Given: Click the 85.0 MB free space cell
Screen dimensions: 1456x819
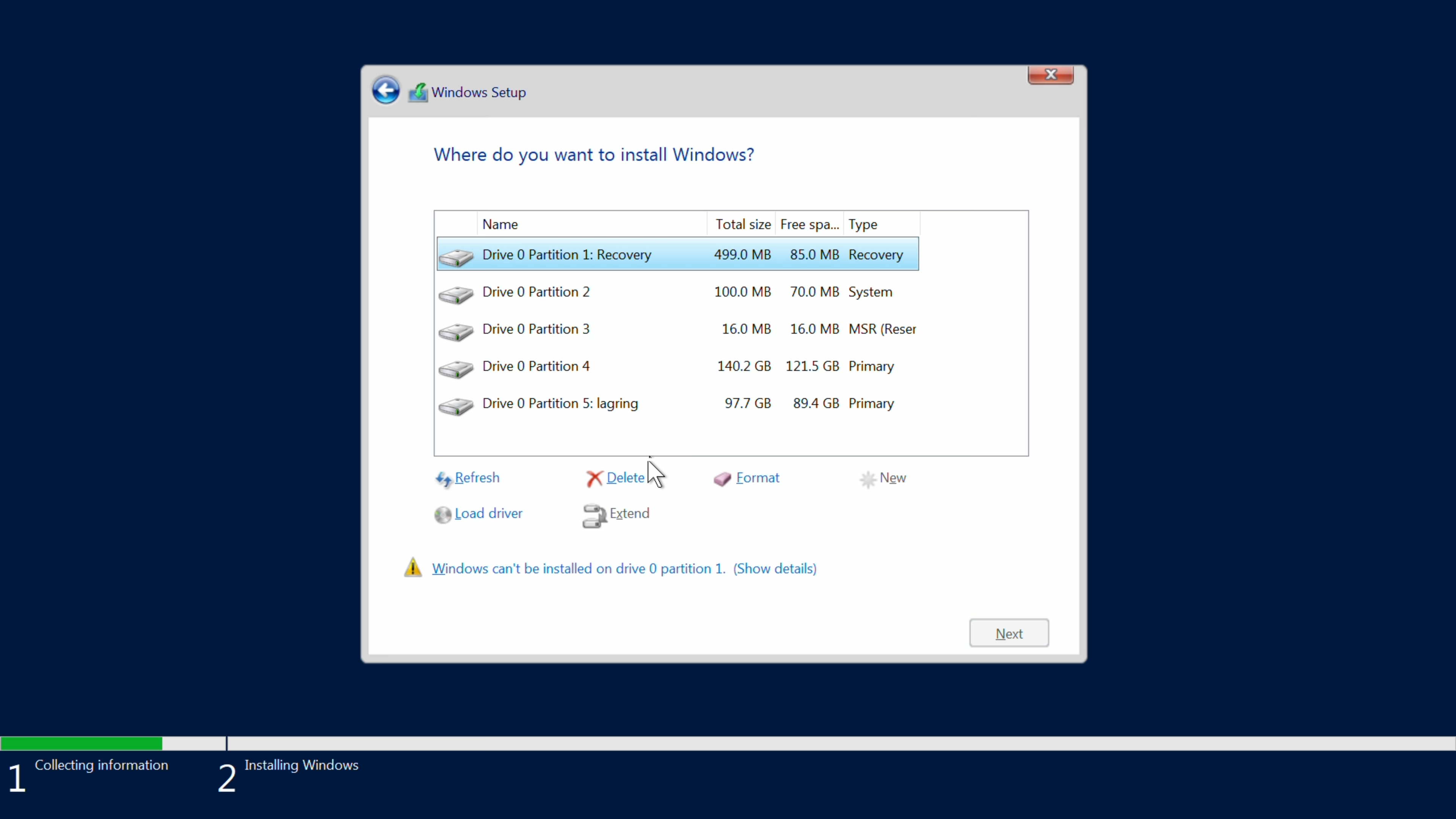Looking at the screenshot, I should coord(814,254).
